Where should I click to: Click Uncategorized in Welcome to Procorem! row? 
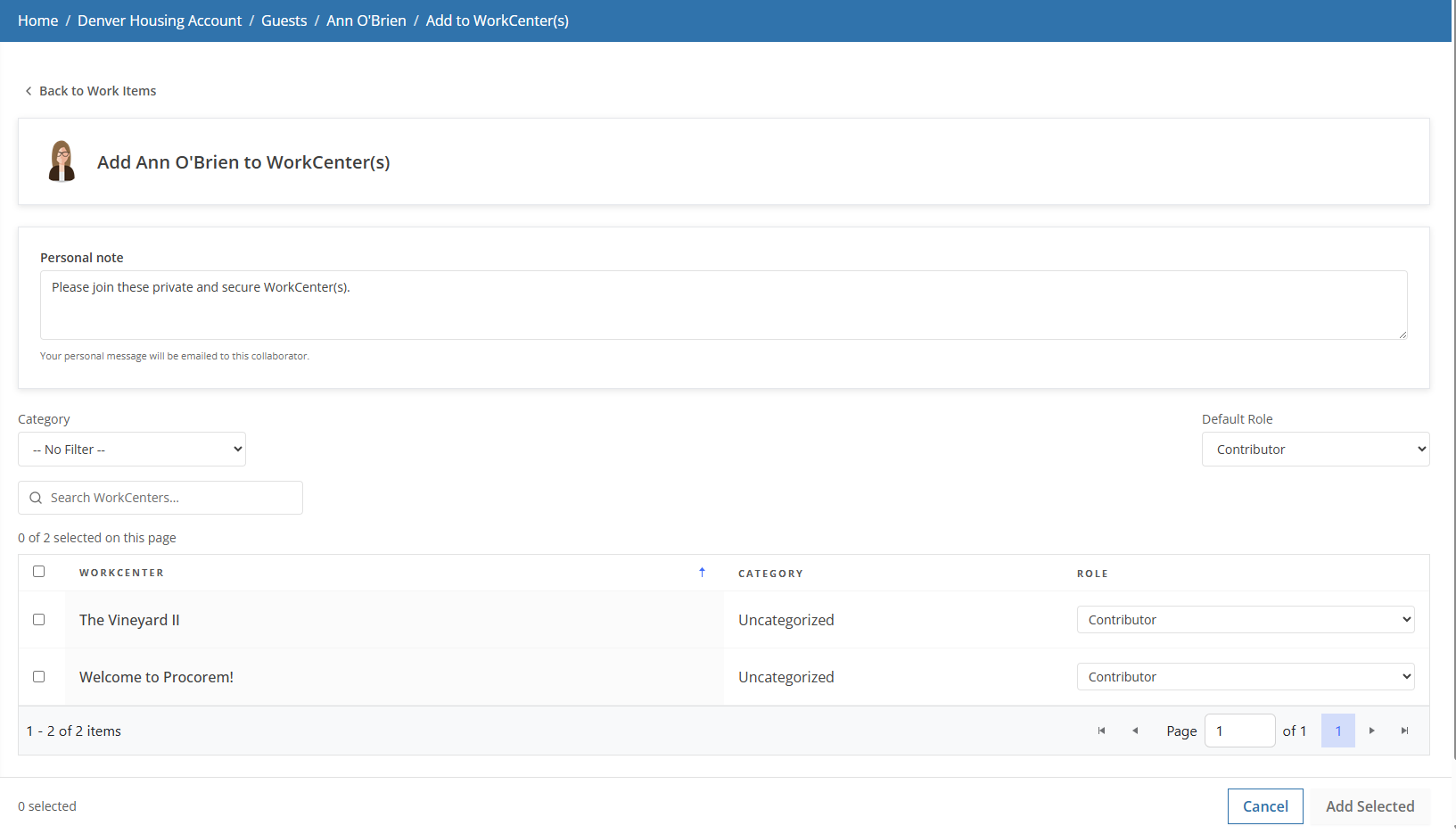click(786, 677)
